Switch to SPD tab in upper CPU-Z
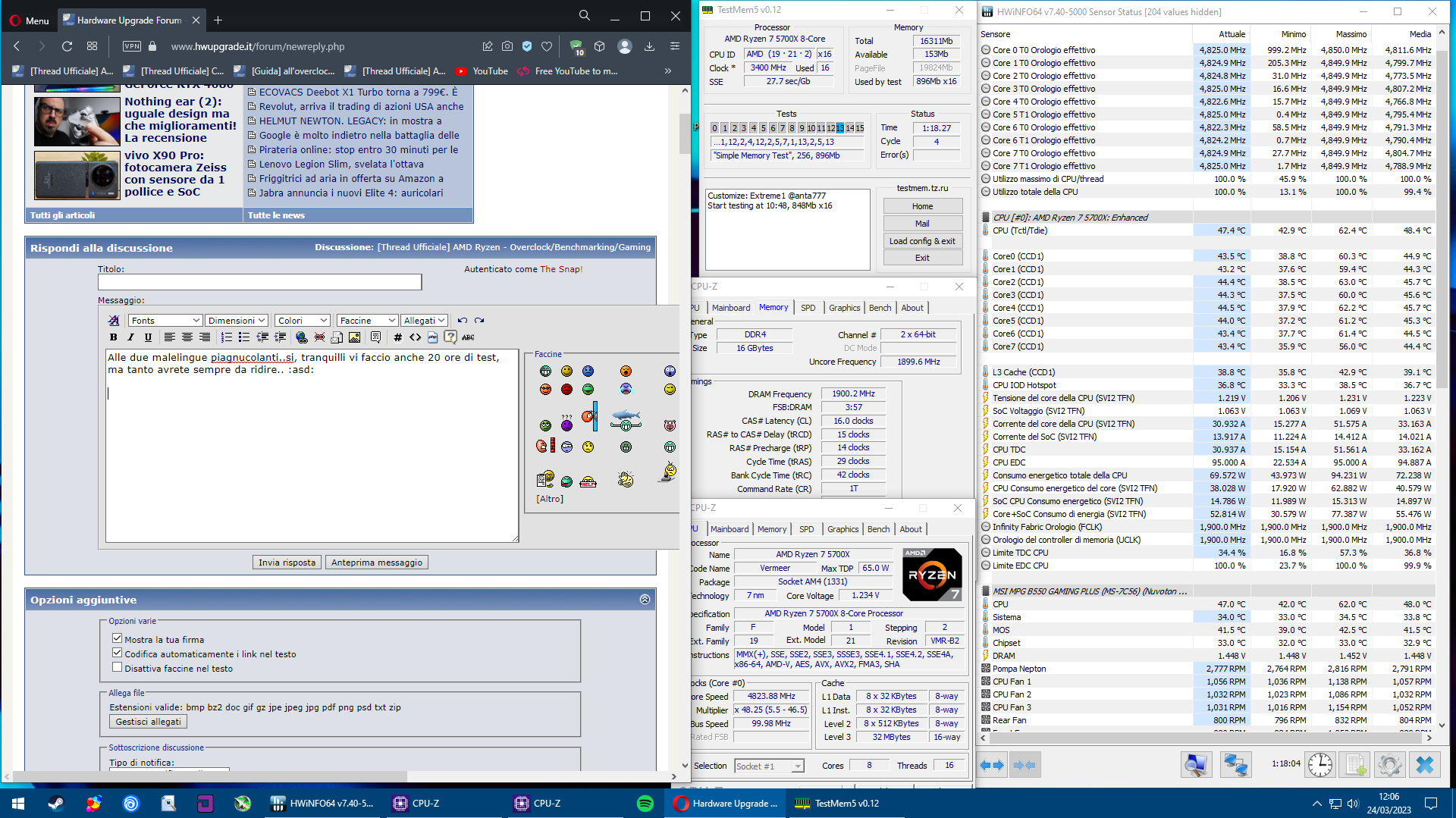This screenshot has width=1456, height=818. click(808, 308)
